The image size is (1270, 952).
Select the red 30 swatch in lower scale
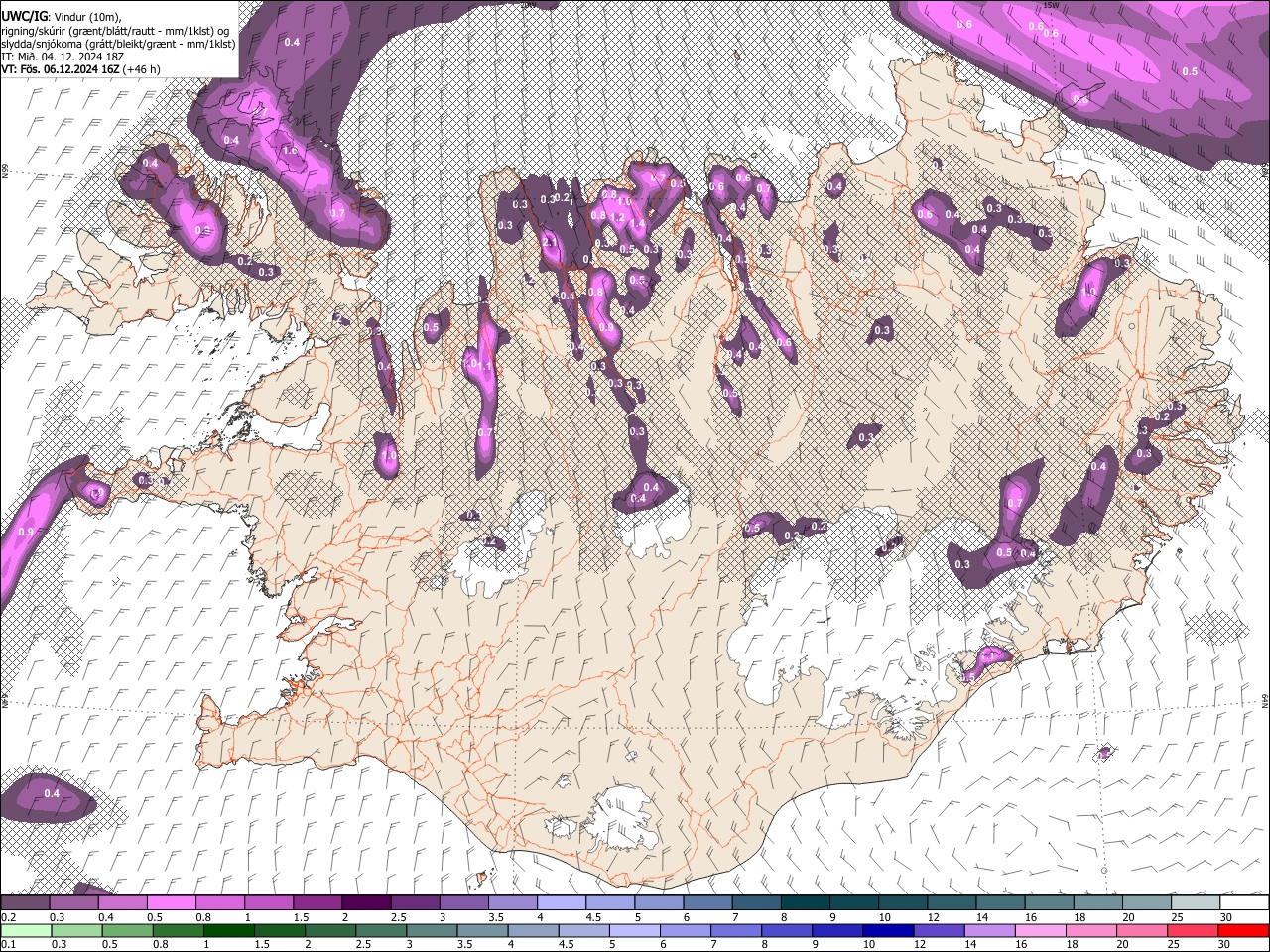(1244, 930)
